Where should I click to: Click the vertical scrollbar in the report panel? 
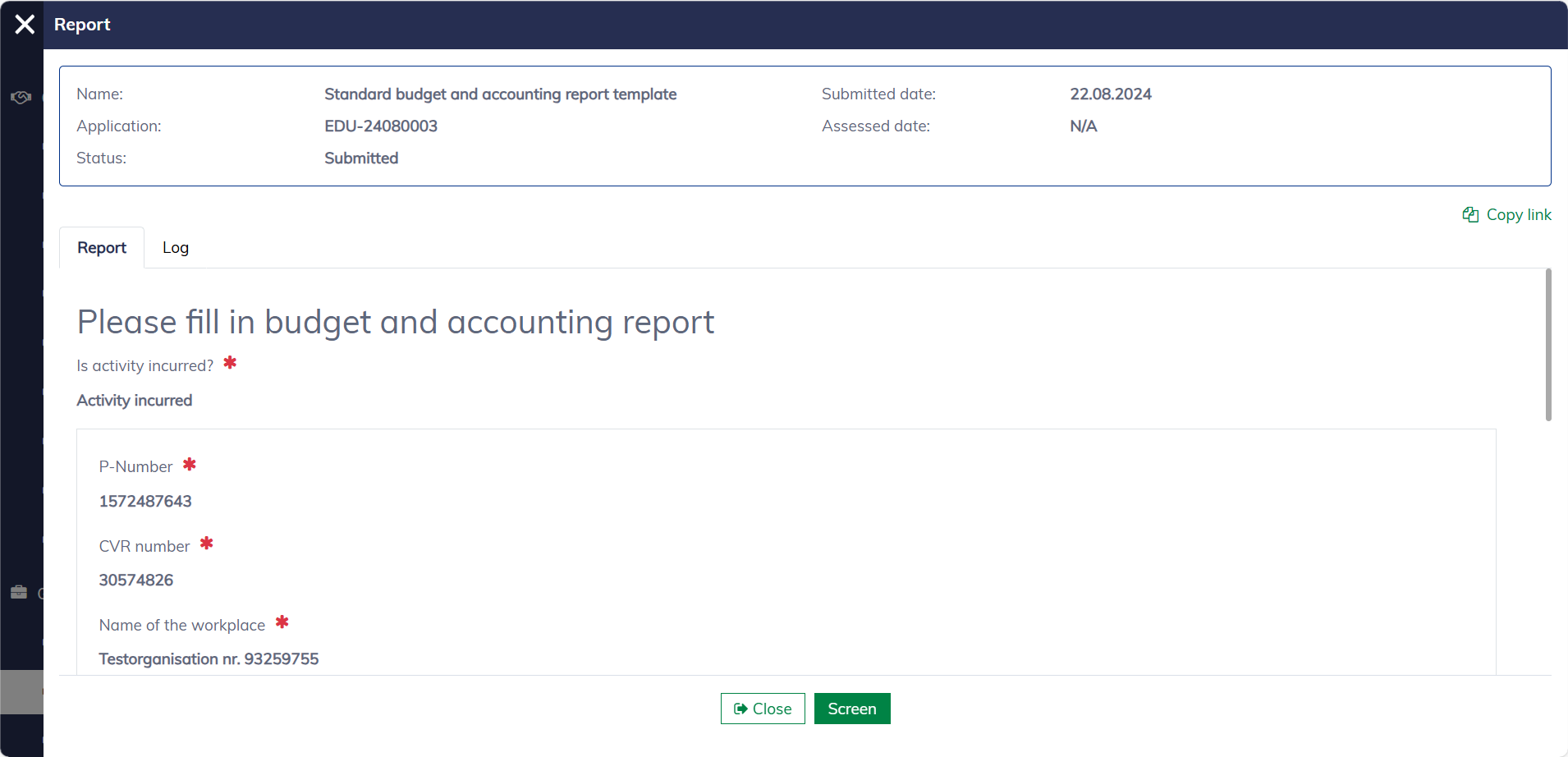[1548, 345]
